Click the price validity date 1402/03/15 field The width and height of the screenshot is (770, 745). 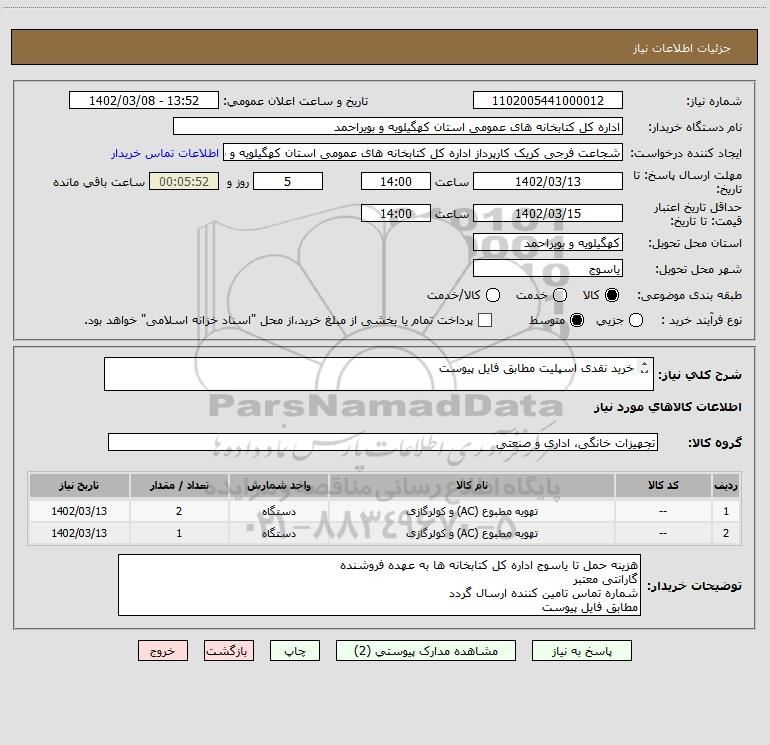pyautogui.click(x=548, y=213)
